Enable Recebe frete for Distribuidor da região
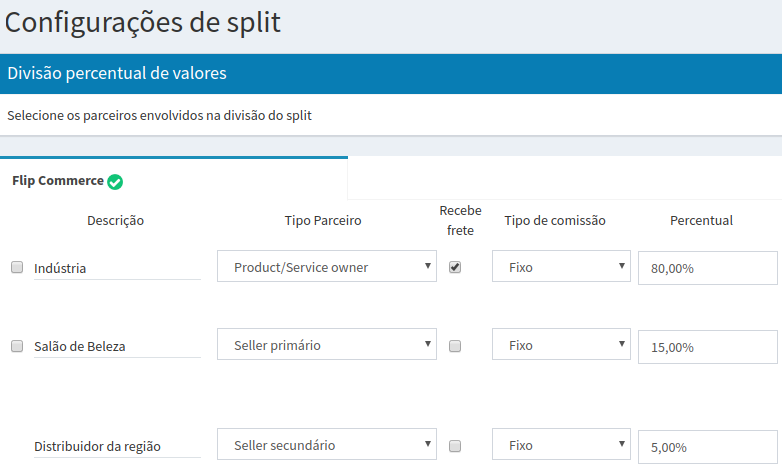The image size is (782, 472). pos(455,445)
